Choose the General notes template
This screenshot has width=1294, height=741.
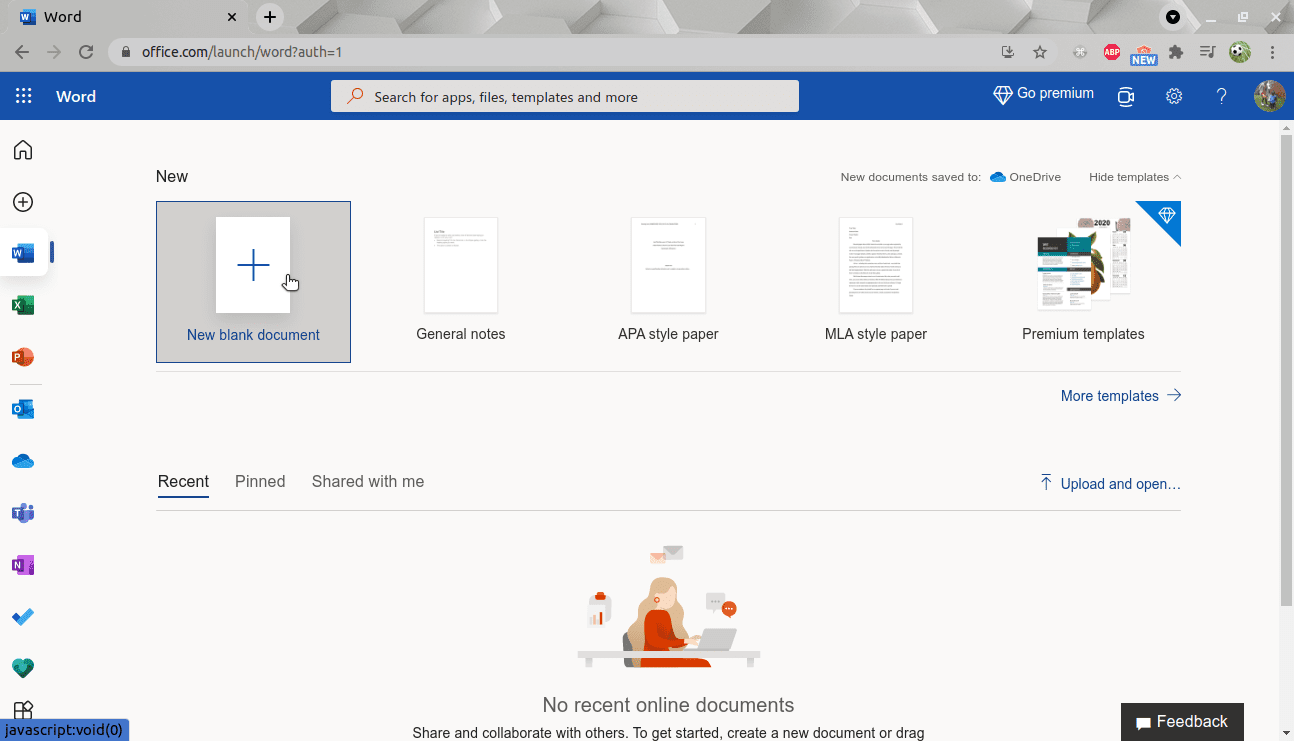point(461,282)
